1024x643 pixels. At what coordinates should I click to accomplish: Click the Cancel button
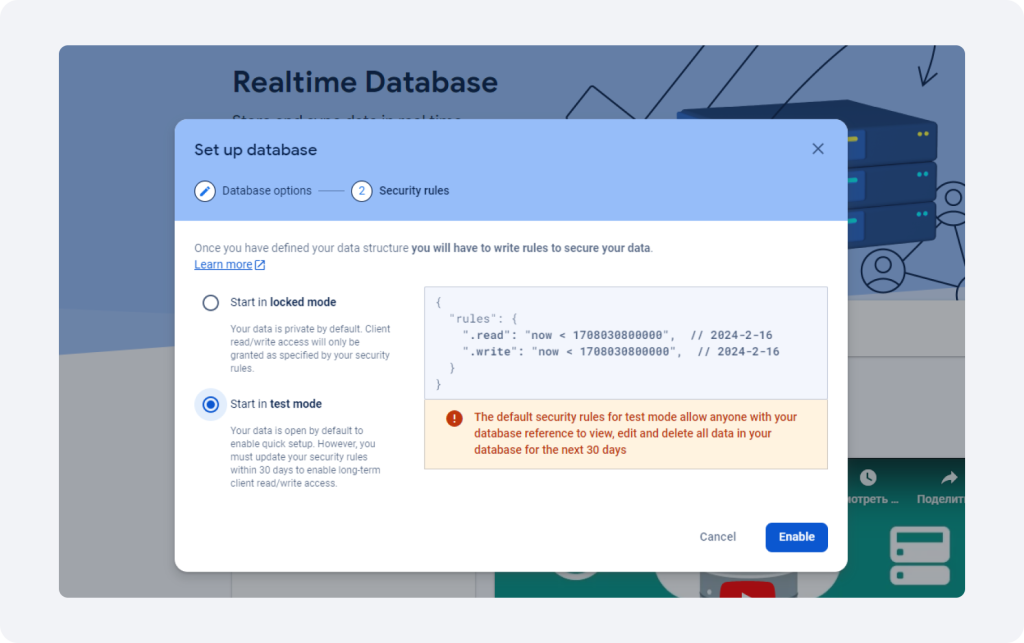point(718,537)
